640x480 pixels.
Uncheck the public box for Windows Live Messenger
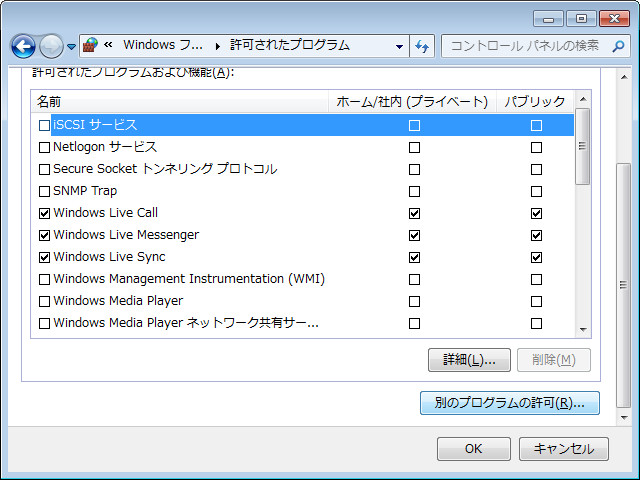[x=536, y=236]
